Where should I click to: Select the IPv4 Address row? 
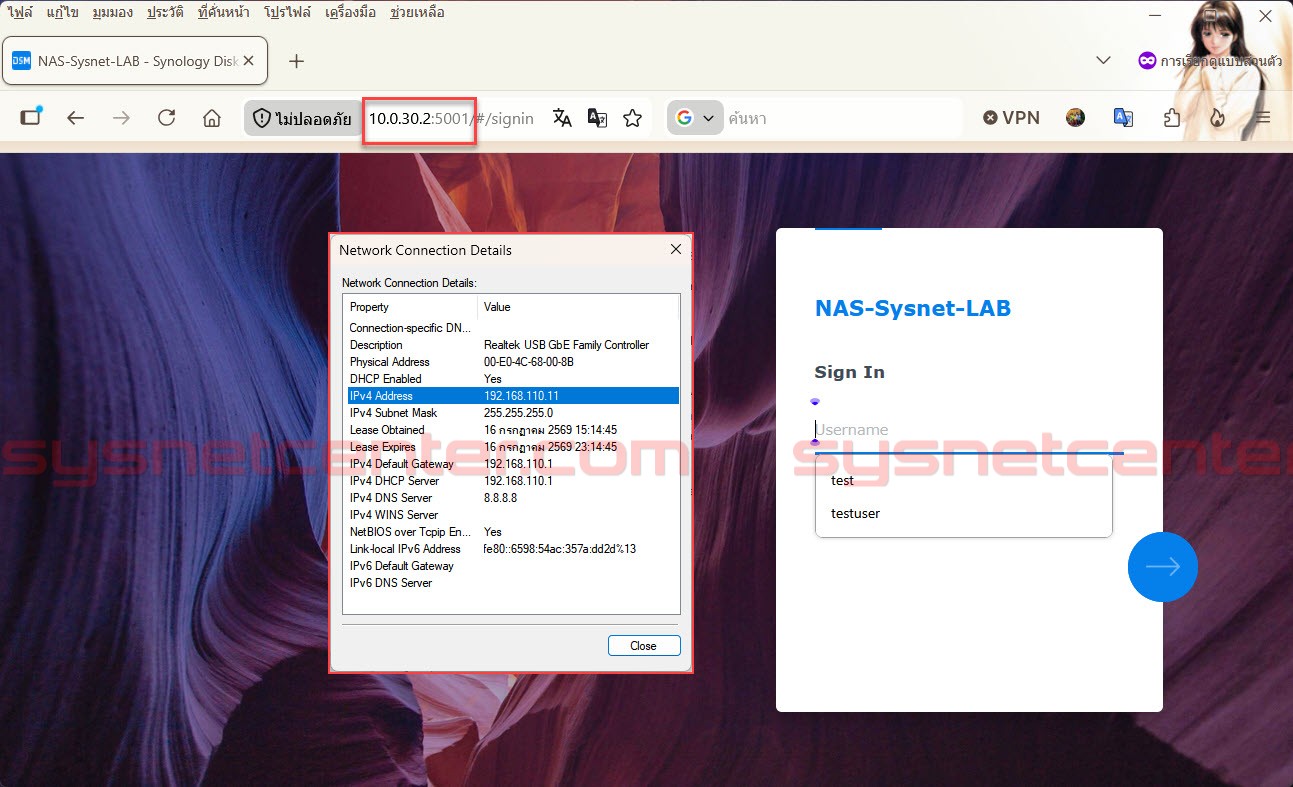coord(512,396)
